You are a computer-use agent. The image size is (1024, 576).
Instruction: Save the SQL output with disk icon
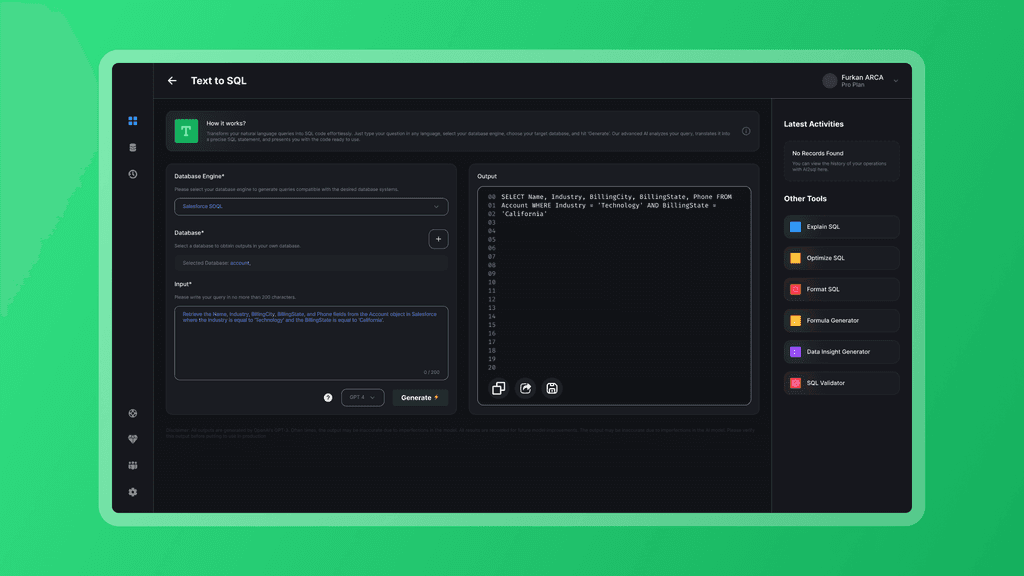[x=551, y=389]
